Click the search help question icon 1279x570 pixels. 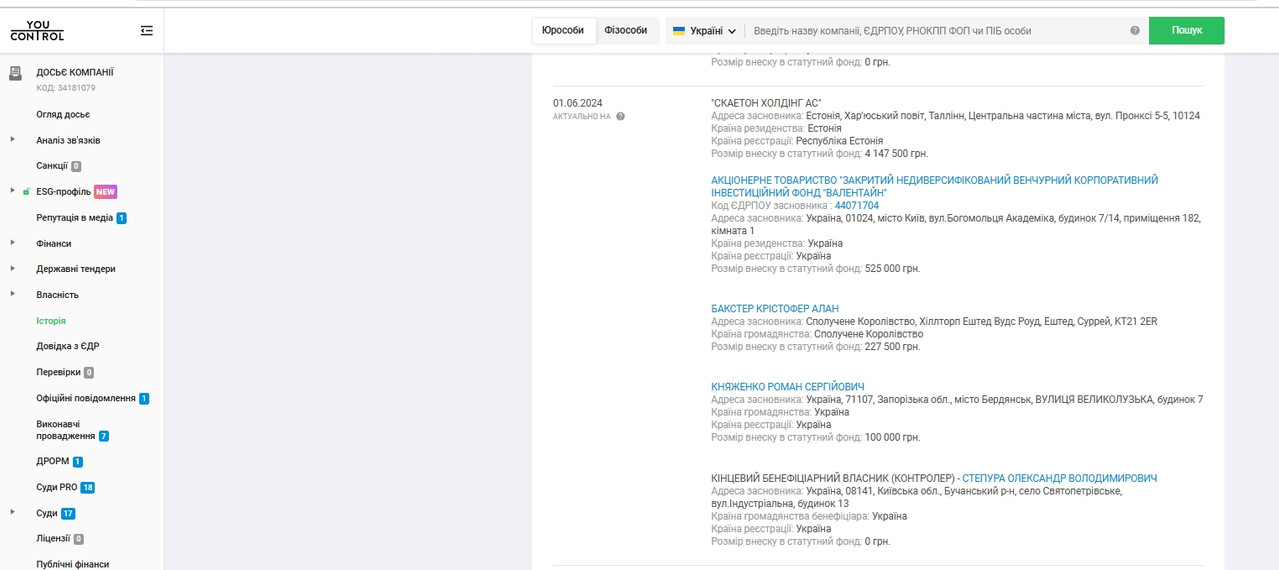1135,31
